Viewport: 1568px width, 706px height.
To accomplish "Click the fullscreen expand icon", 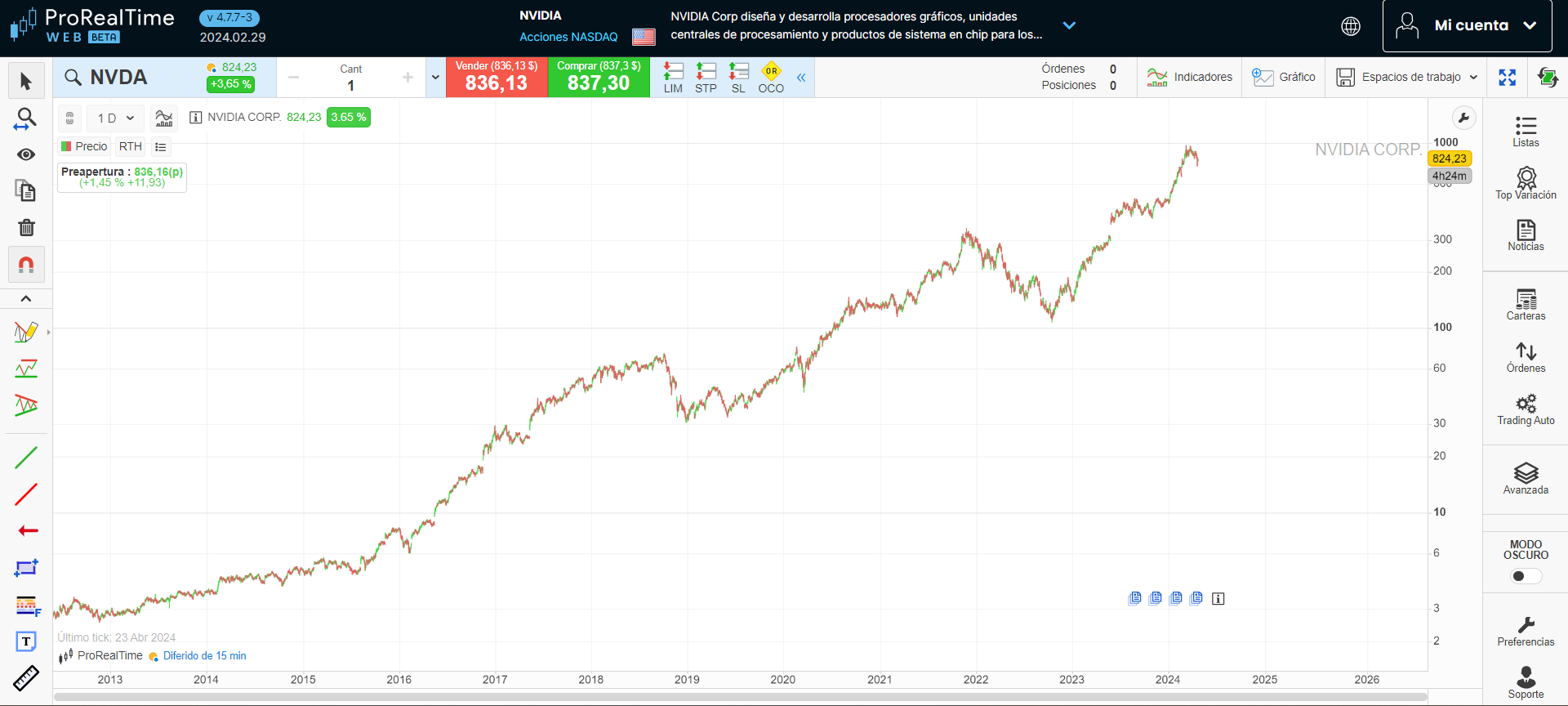I will click(x=1507, y=78).
